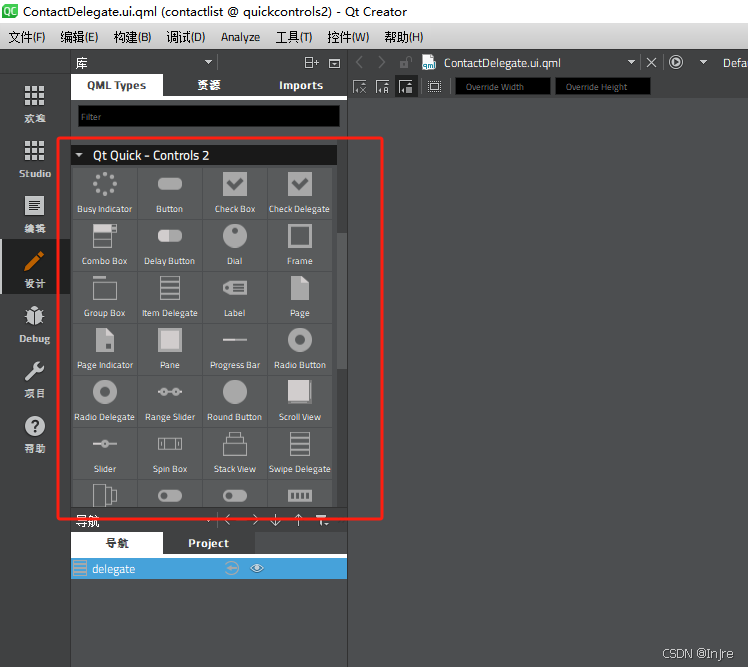748x667 pixels.
Task: Select the Check Box component
Action: pyautogui.click(x=235, y=193)
